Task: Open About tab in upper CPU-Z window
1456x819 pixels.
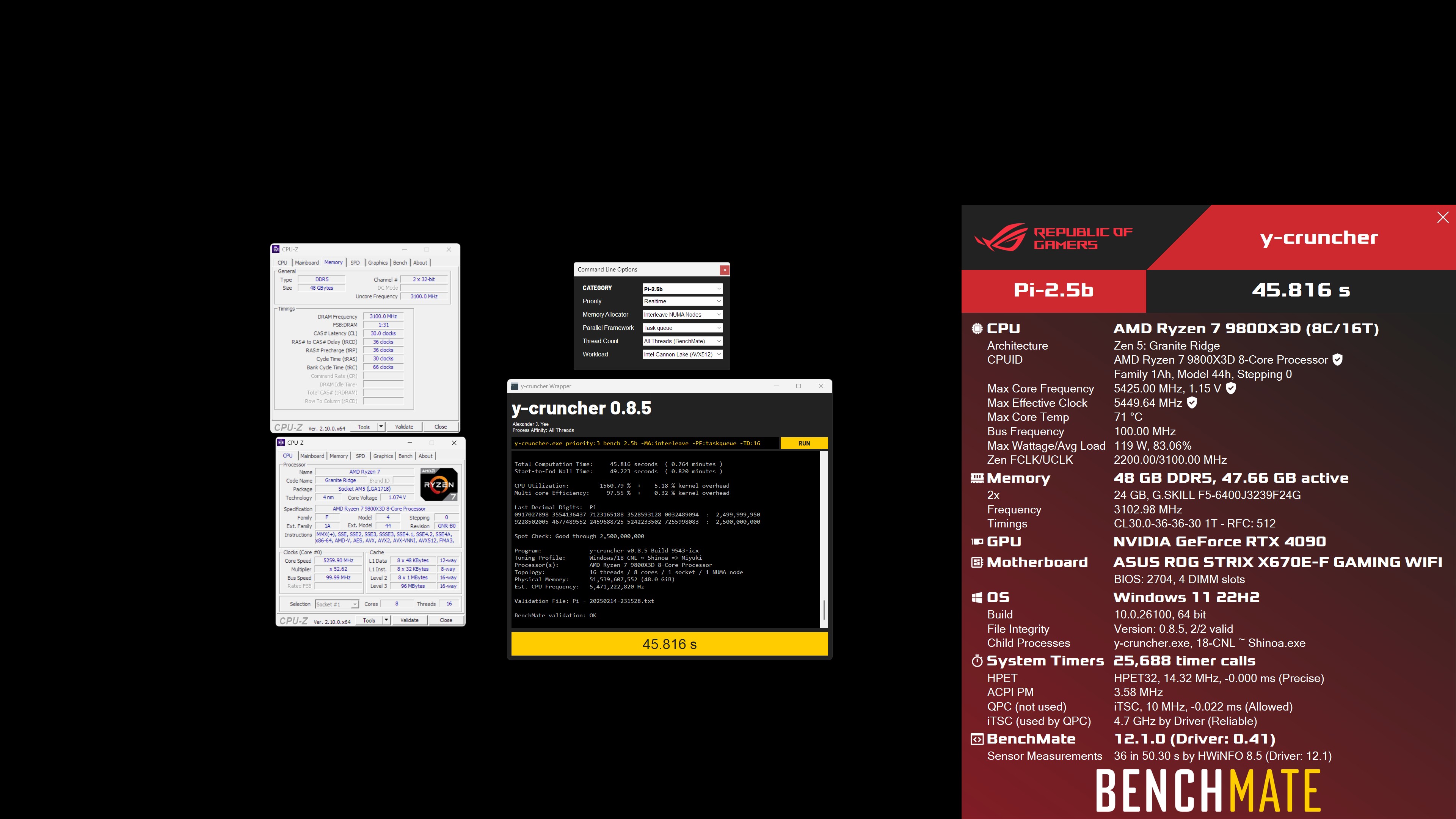Action: click(420, 263)
